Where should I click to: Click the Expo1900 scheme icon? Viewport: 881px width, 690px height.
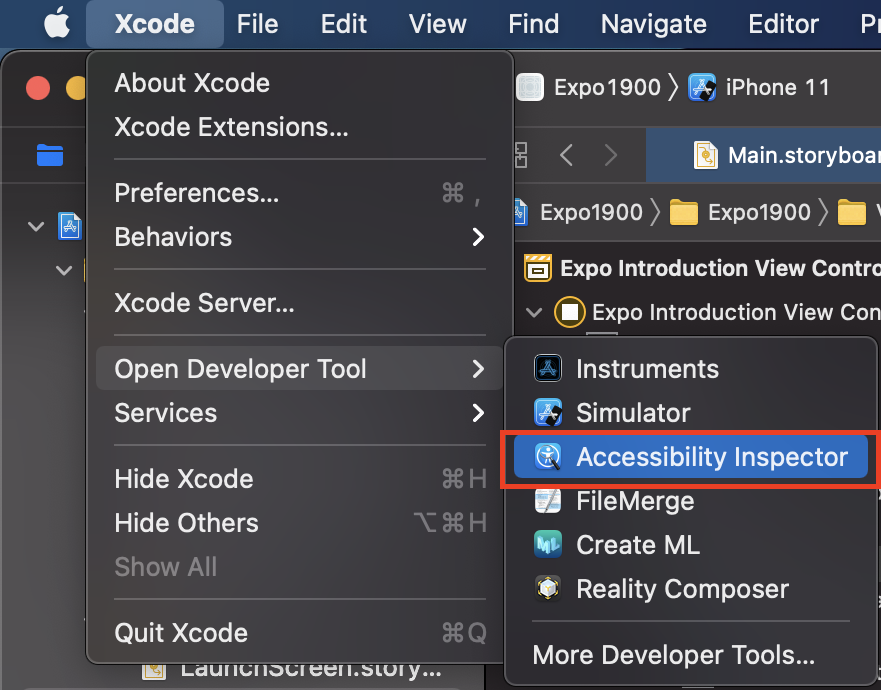click(x=529, y=87)
